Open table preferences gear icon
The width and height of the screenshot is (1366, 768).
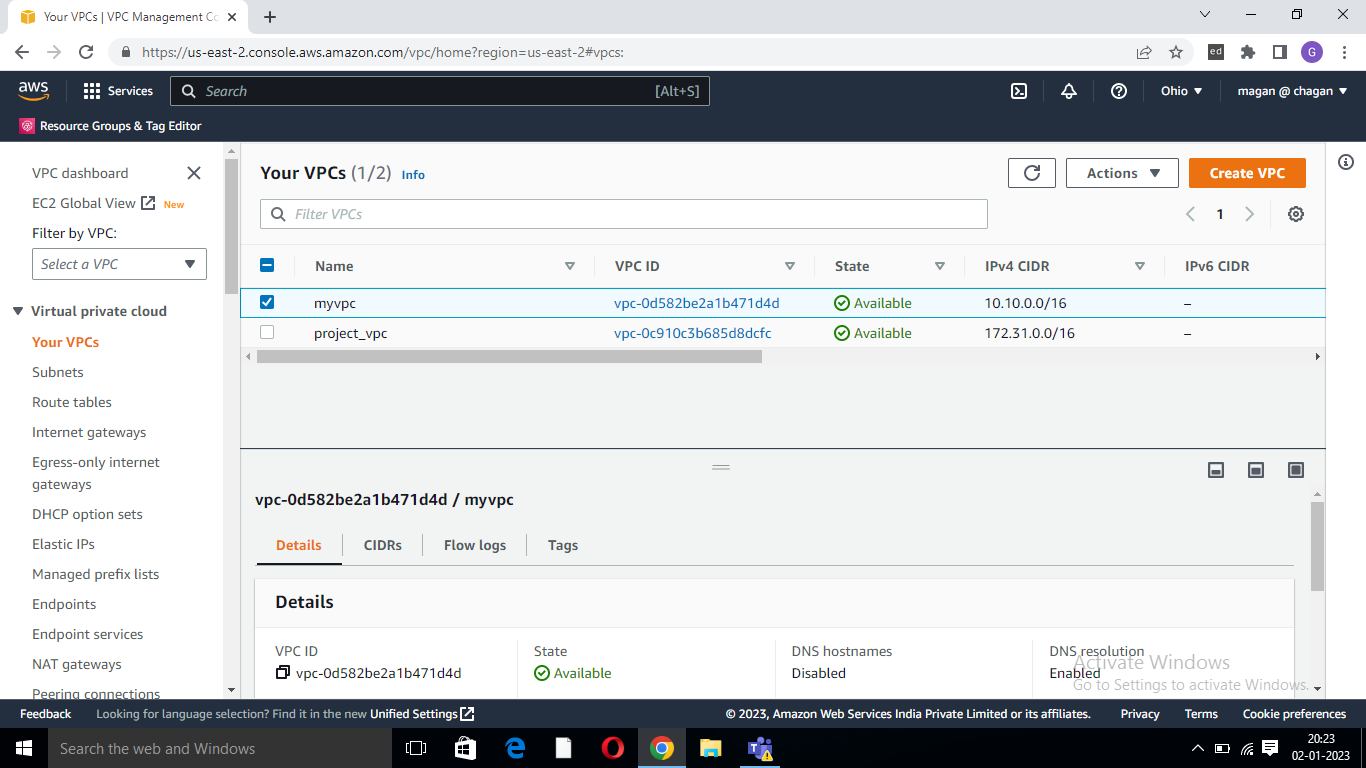point(1295,213)
